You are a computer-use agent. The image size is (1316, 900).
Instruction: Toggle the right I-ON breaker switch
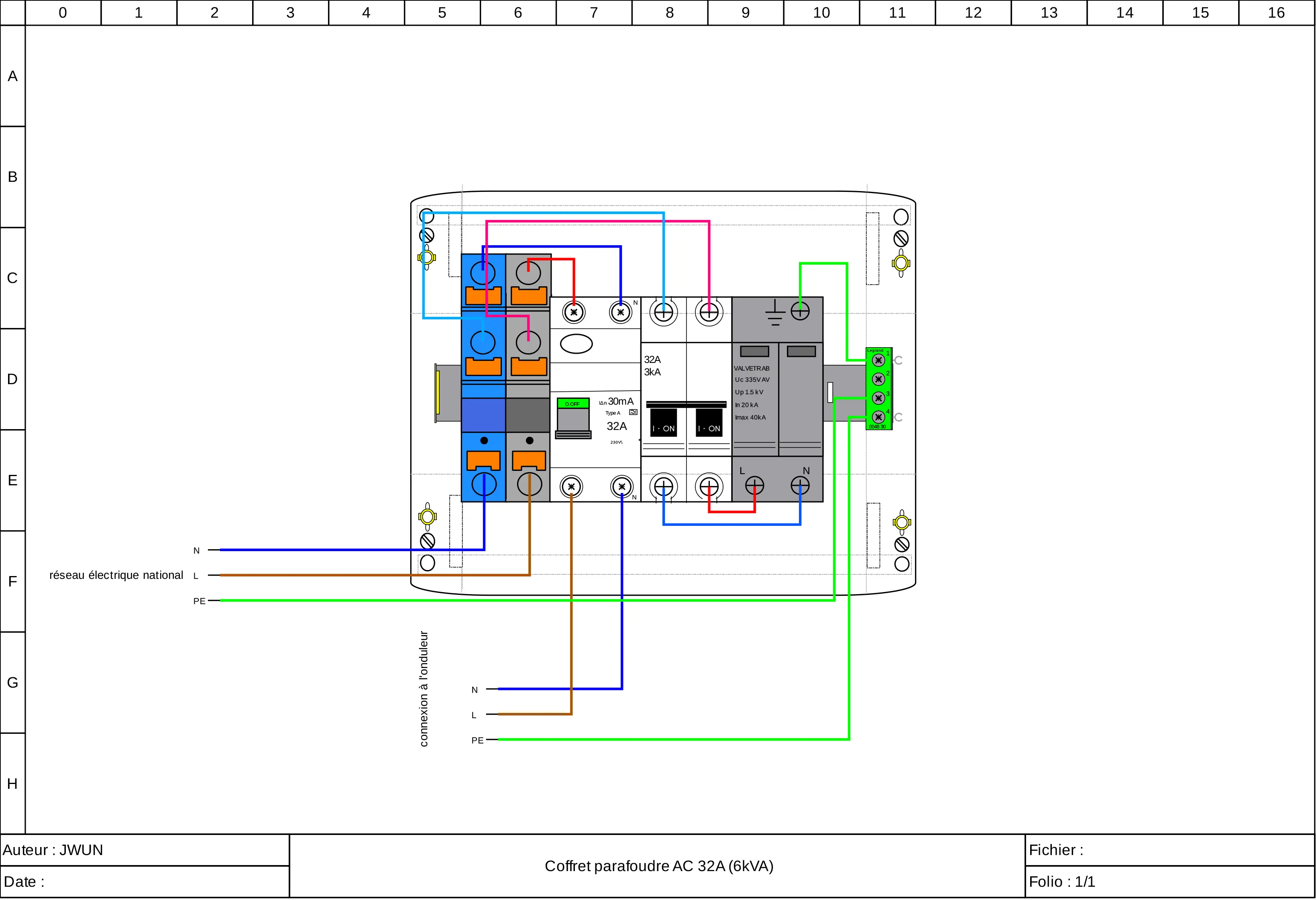point(709,423)
